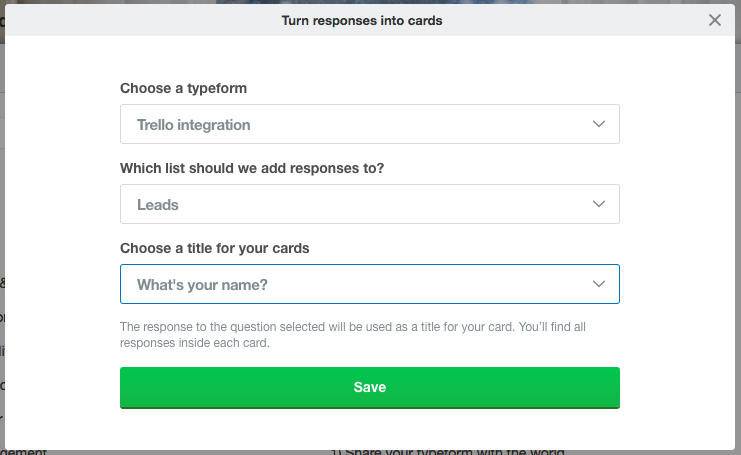
Task: Click the Which list should we add label
Action: tap(252, 168)
